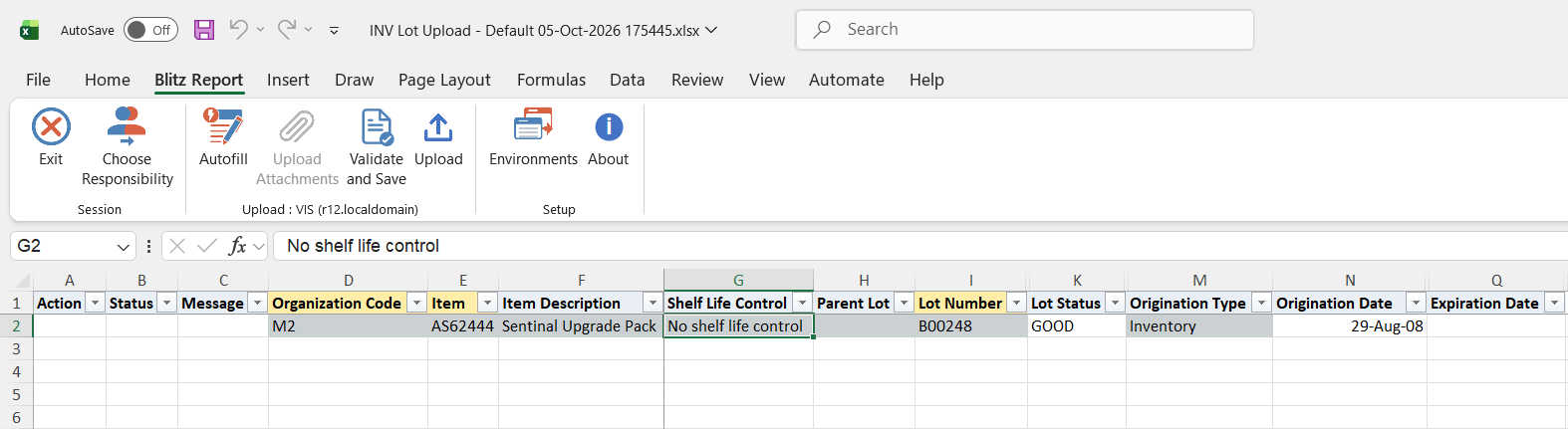Open Lot Status filter dropdown

tap(1116, 303)
